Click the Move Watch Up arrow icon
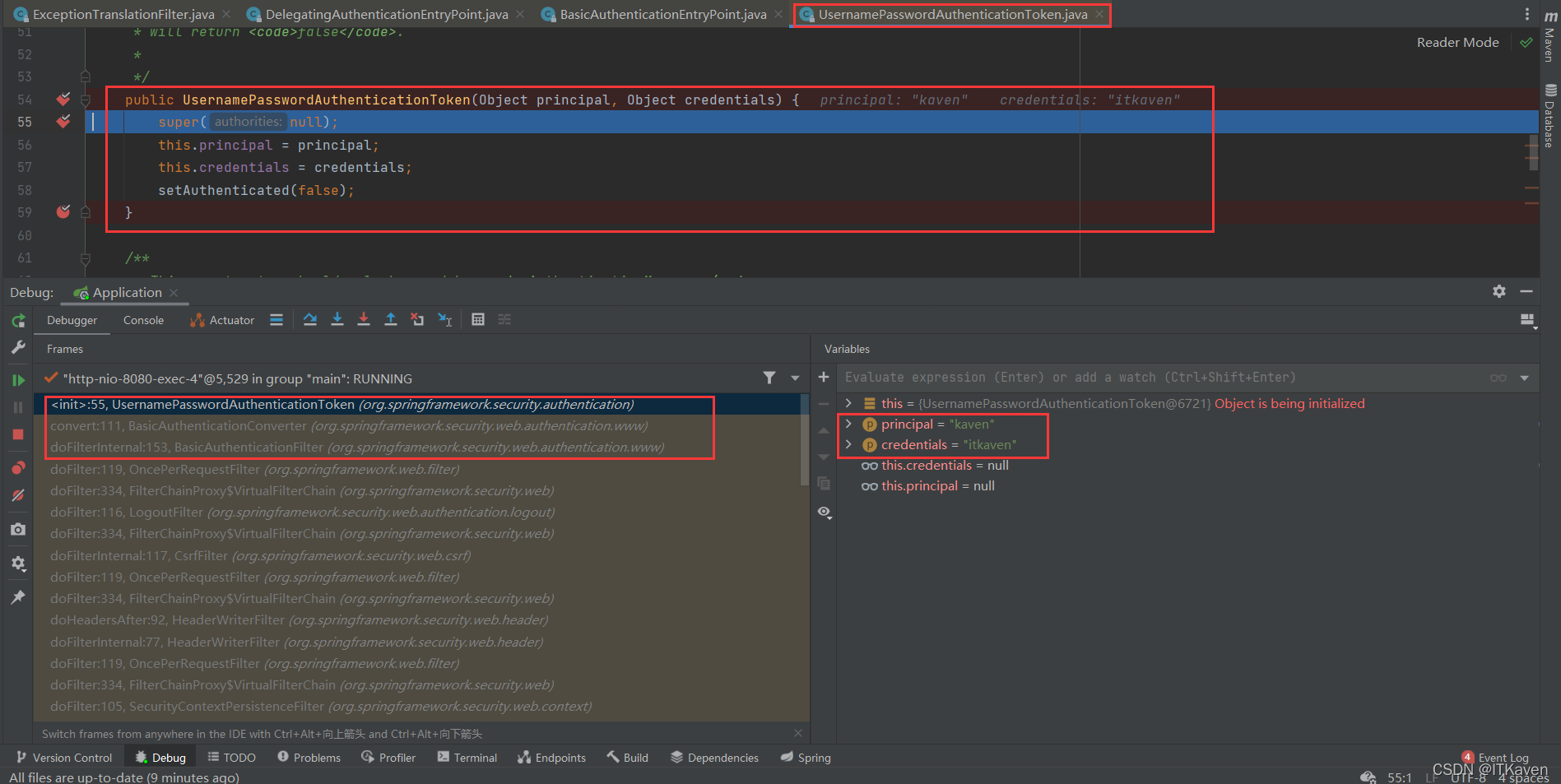The height and width of the screenshot is (784, 1561). click(x=824, y=430)
